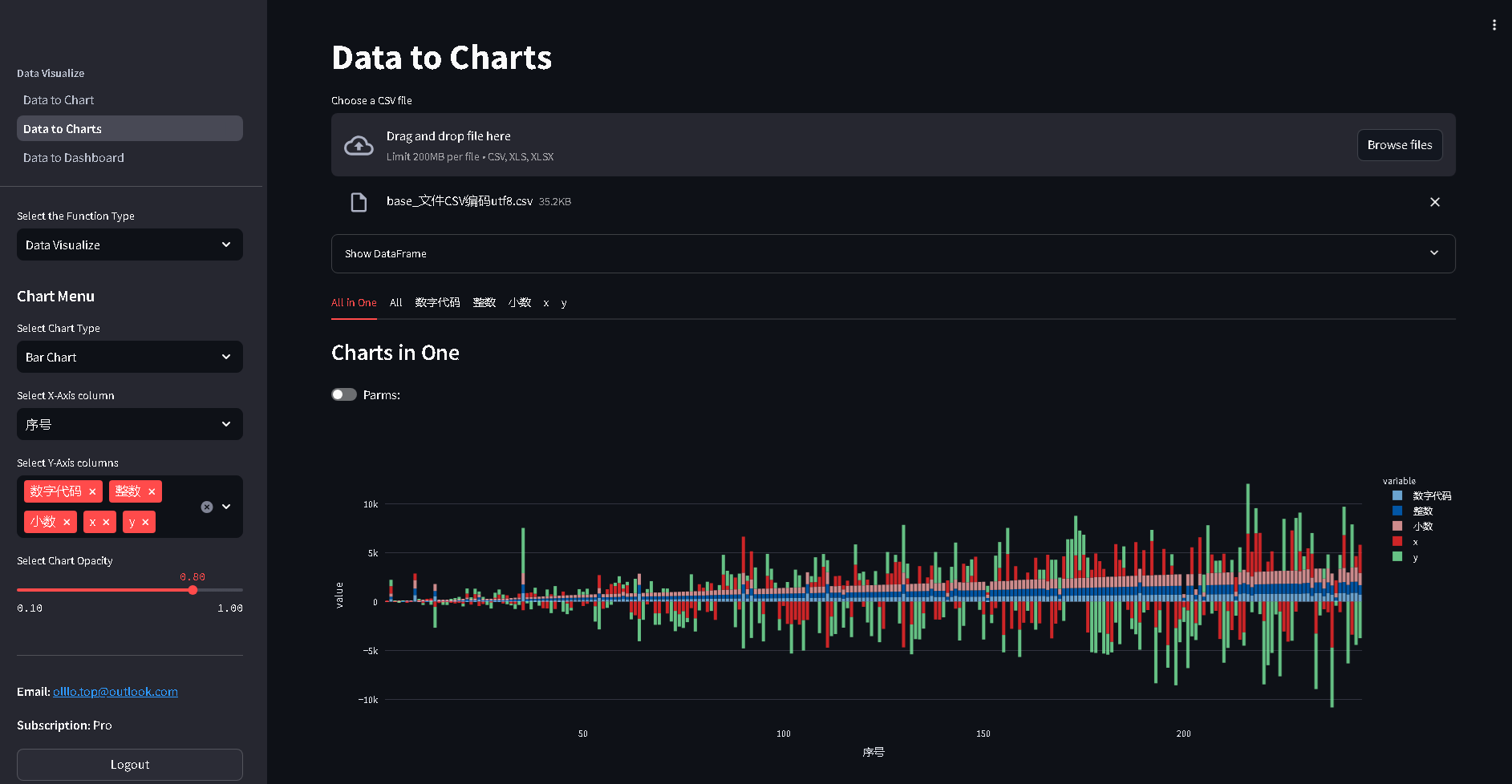
Task: Open the three-dot menu in the top right
Action: pyautogui.click(x=1494, y=24)
